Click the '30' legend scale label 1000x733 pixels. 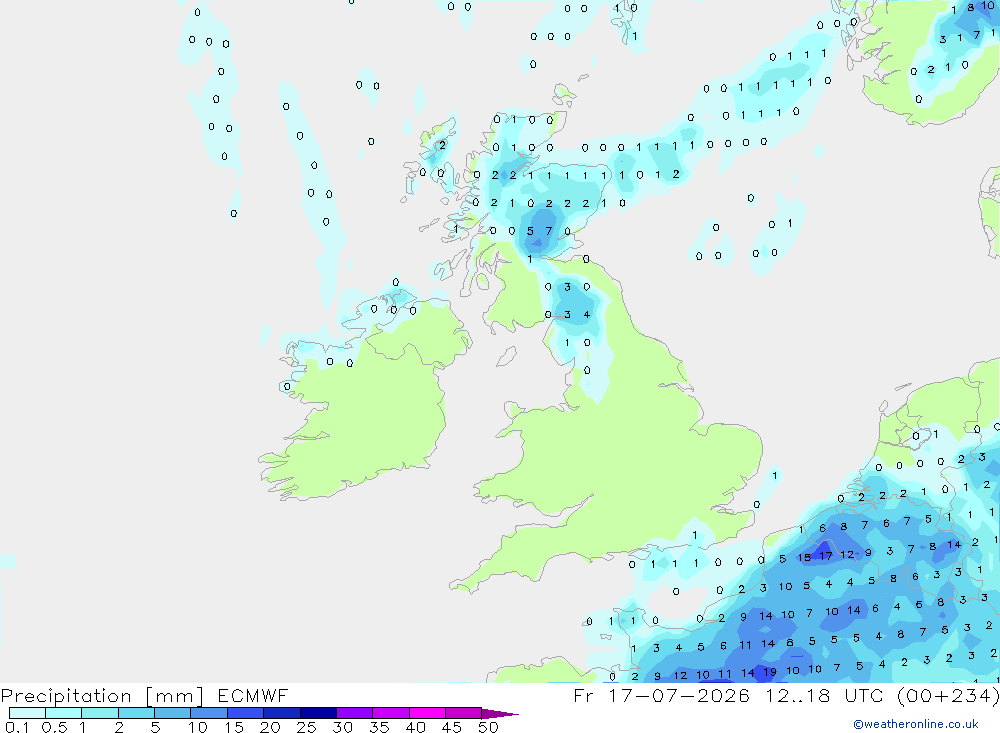point(342,727)
